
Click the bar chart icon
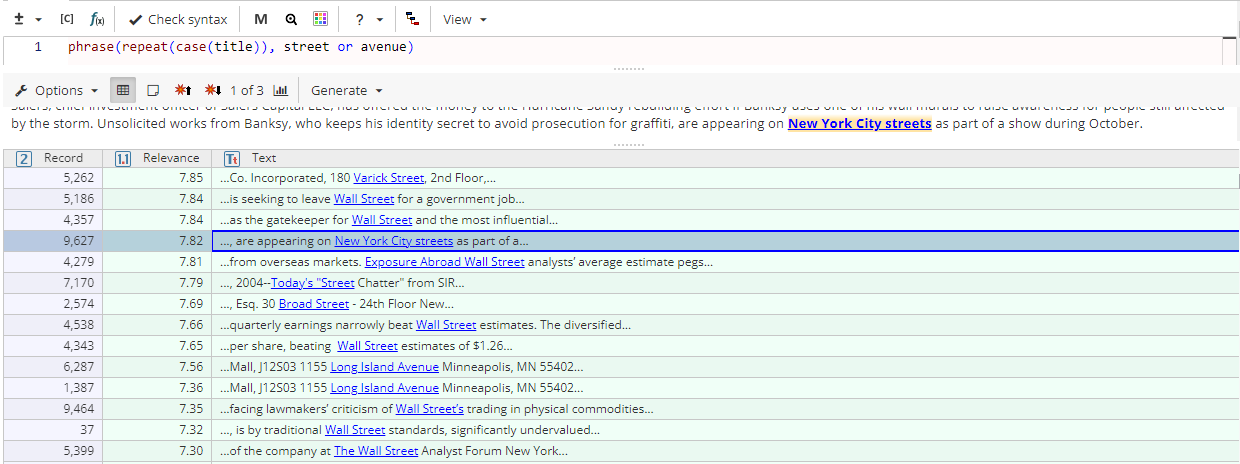click(x=281, y=90)
